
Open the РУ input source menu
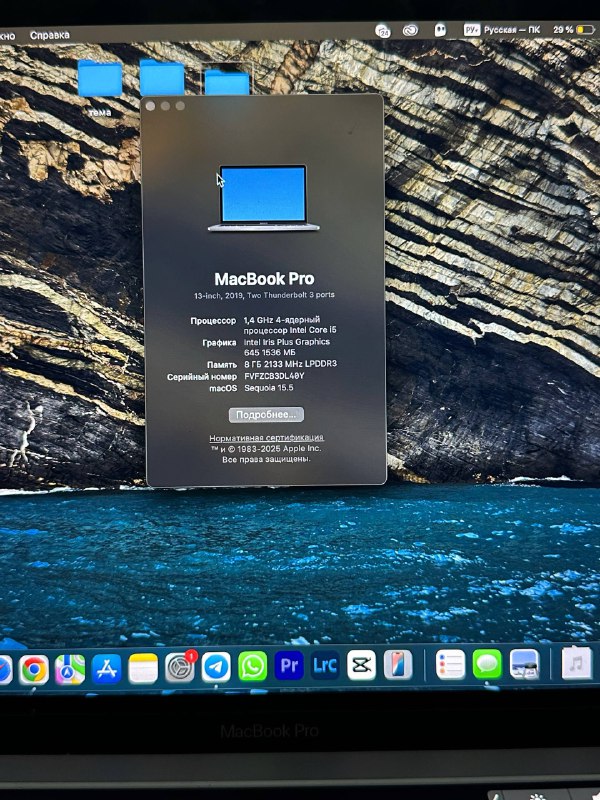click(x=471, y=30)
